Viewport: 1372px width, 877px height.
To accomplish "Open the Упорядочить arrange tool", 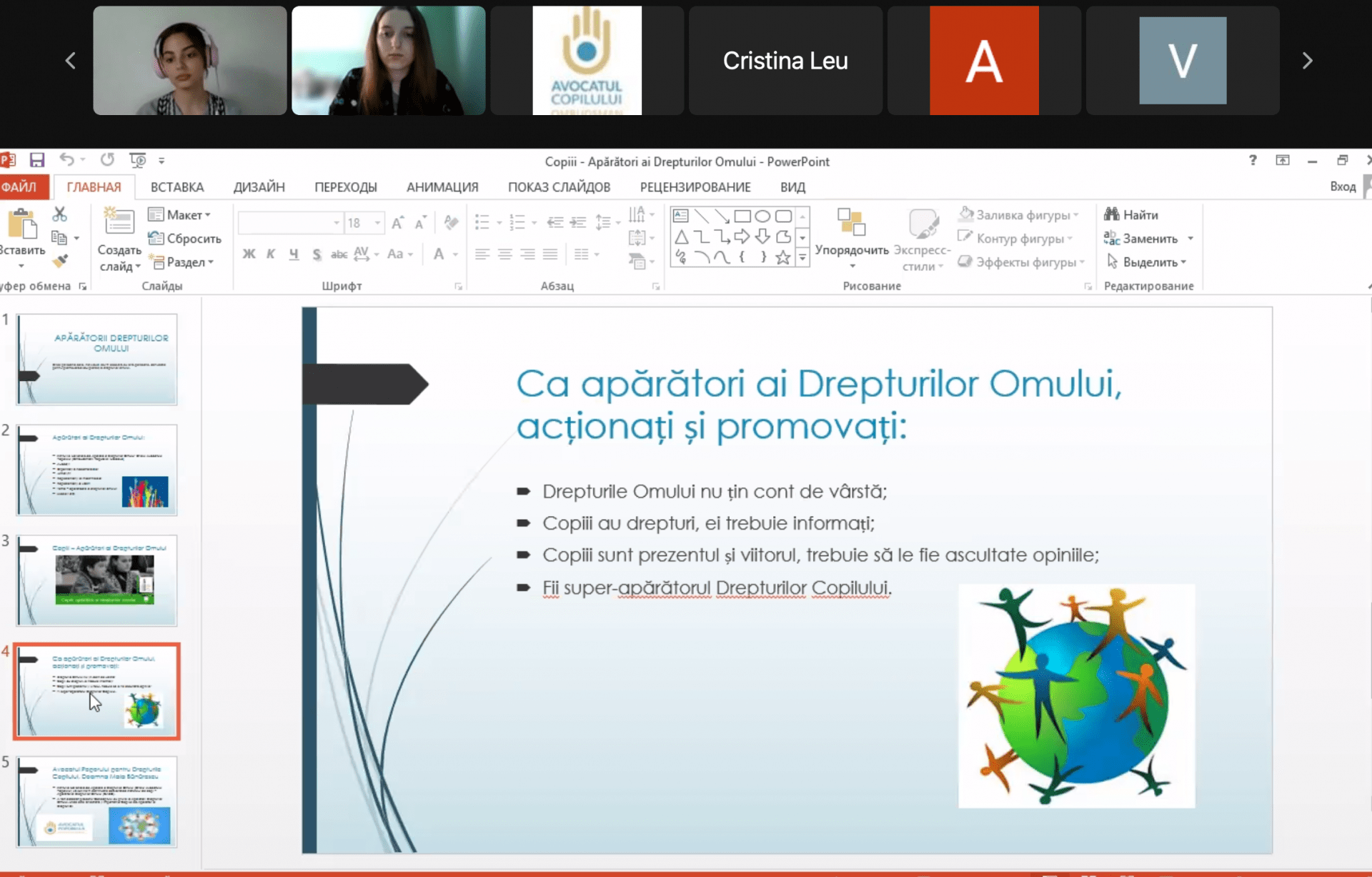I will point(852,239).
